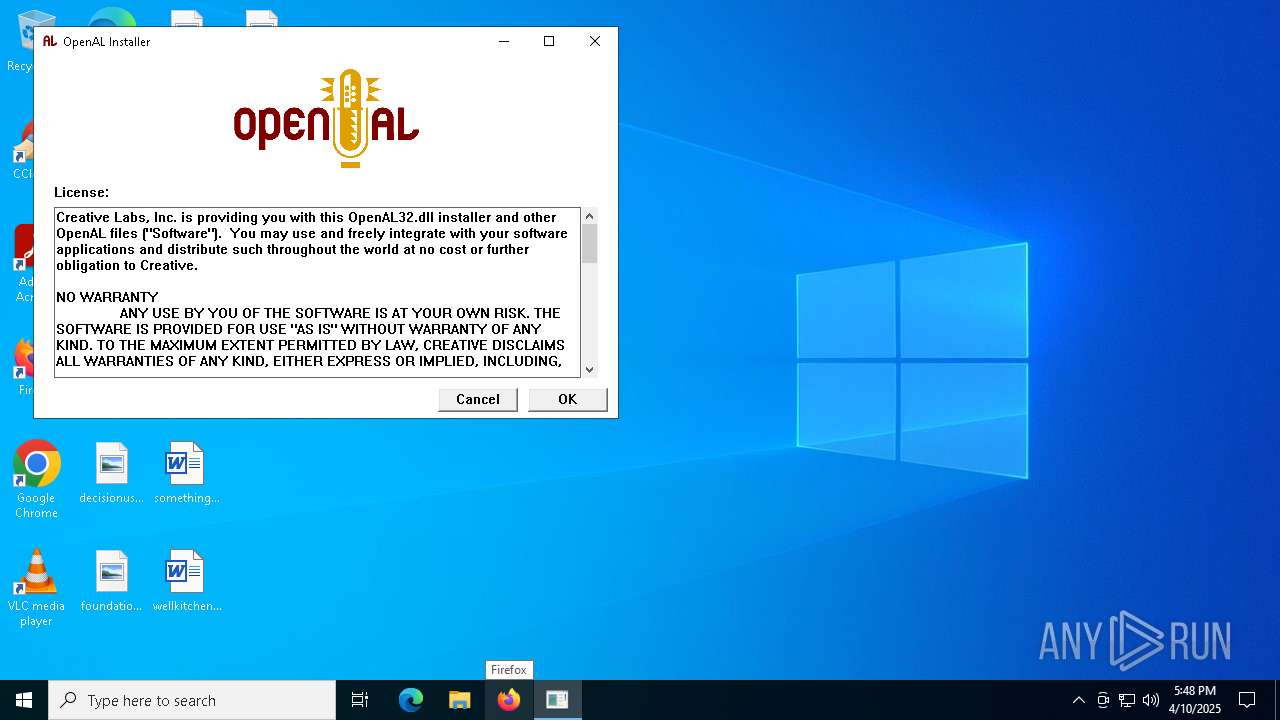The height and width of the screenshot is (720, 1280).
Task: Close the OpenAL Installer window
Action: pos(594,41)
